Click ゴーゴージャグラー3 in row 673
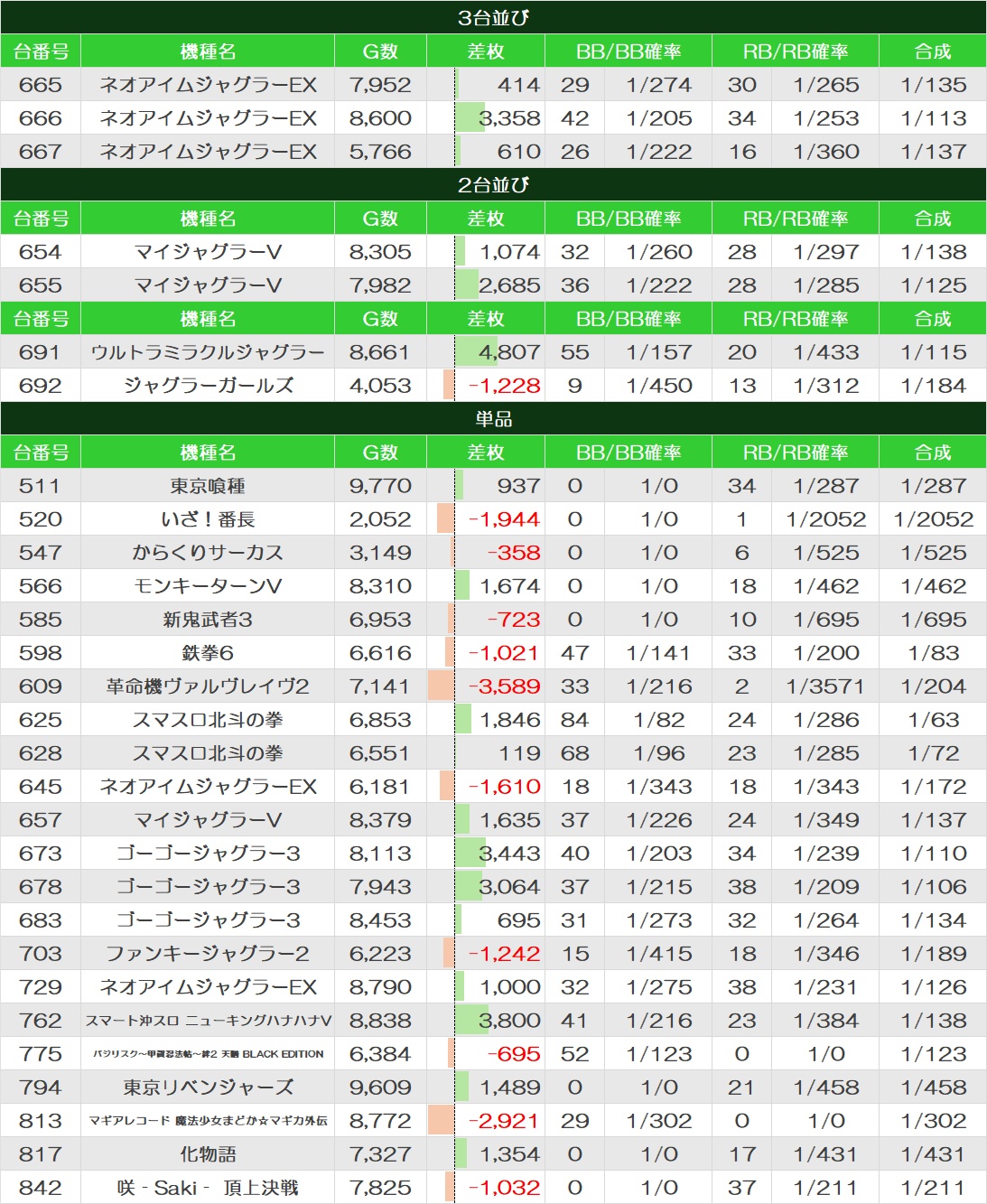987x1204 pixels. tap(208, 854)
